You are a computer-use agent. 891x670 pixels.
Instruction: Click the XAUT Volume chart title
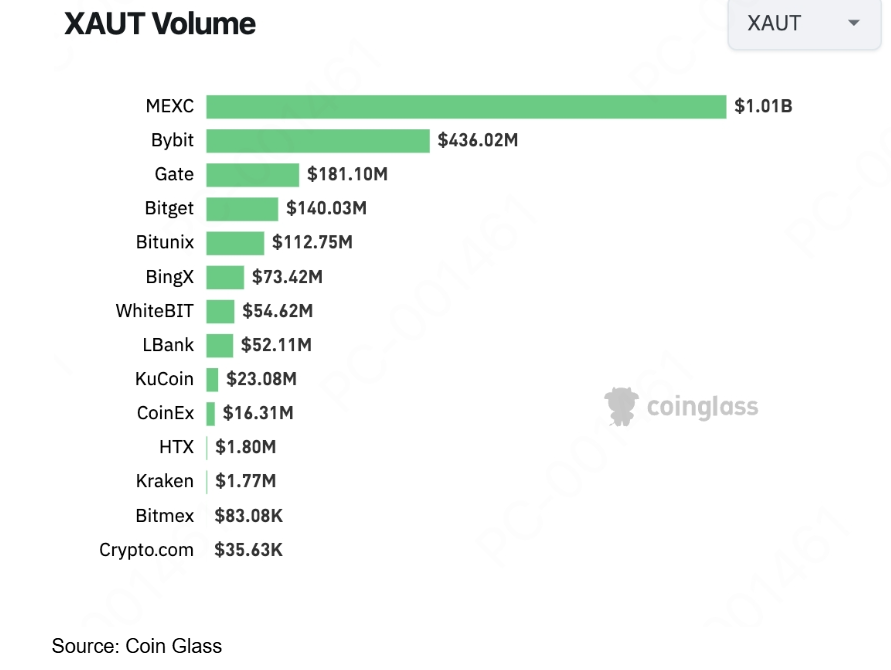pyautogui.click(x=160, y=24)
